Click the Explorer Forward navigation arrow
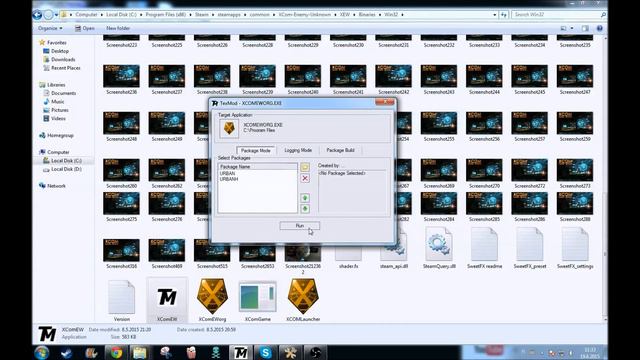Image resolution: width=640 pixels, height=360 pixels. click(48, 15)
